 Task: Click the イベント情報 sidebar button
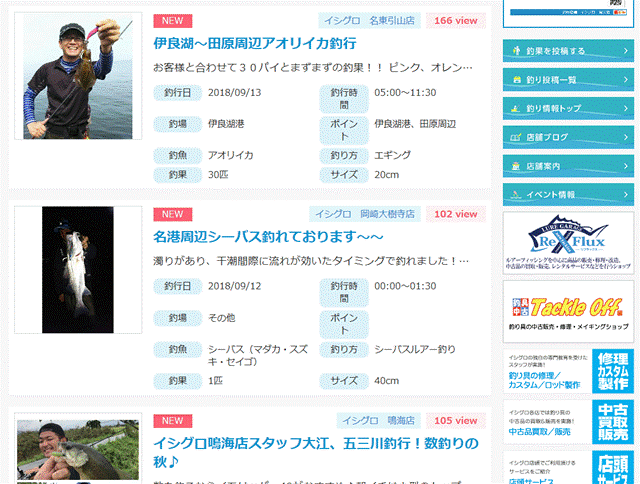click(568, 195)
